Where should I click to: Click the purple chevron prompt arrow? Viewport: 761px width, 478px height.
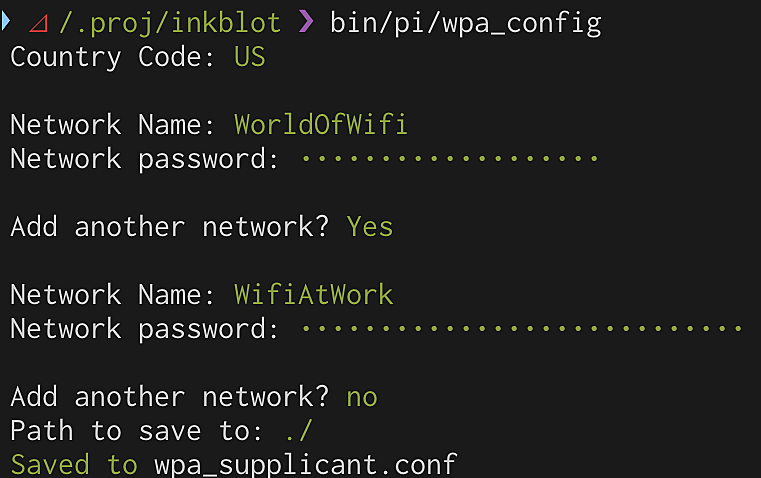306,22
